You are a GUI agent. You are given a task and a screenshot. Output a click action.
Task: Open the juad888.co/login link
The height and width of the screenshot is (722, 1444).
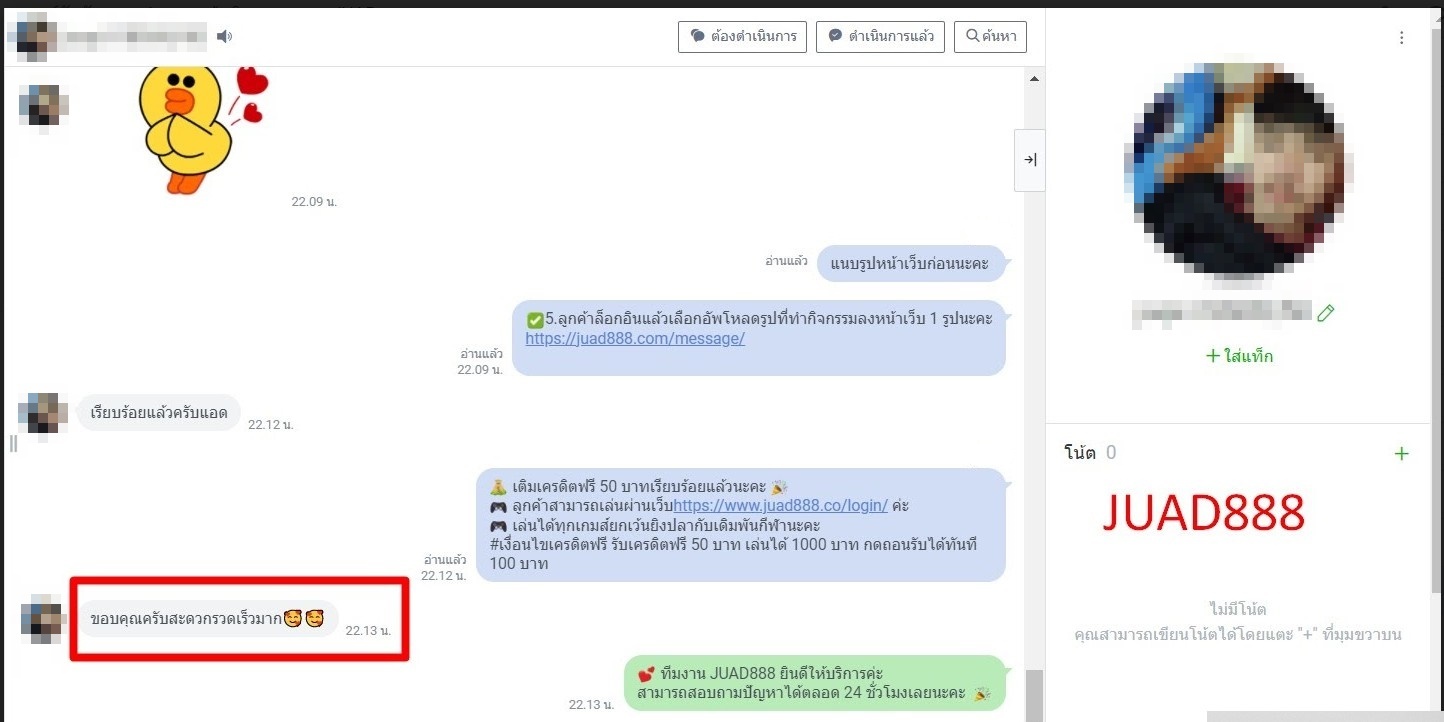click(780, 505)
